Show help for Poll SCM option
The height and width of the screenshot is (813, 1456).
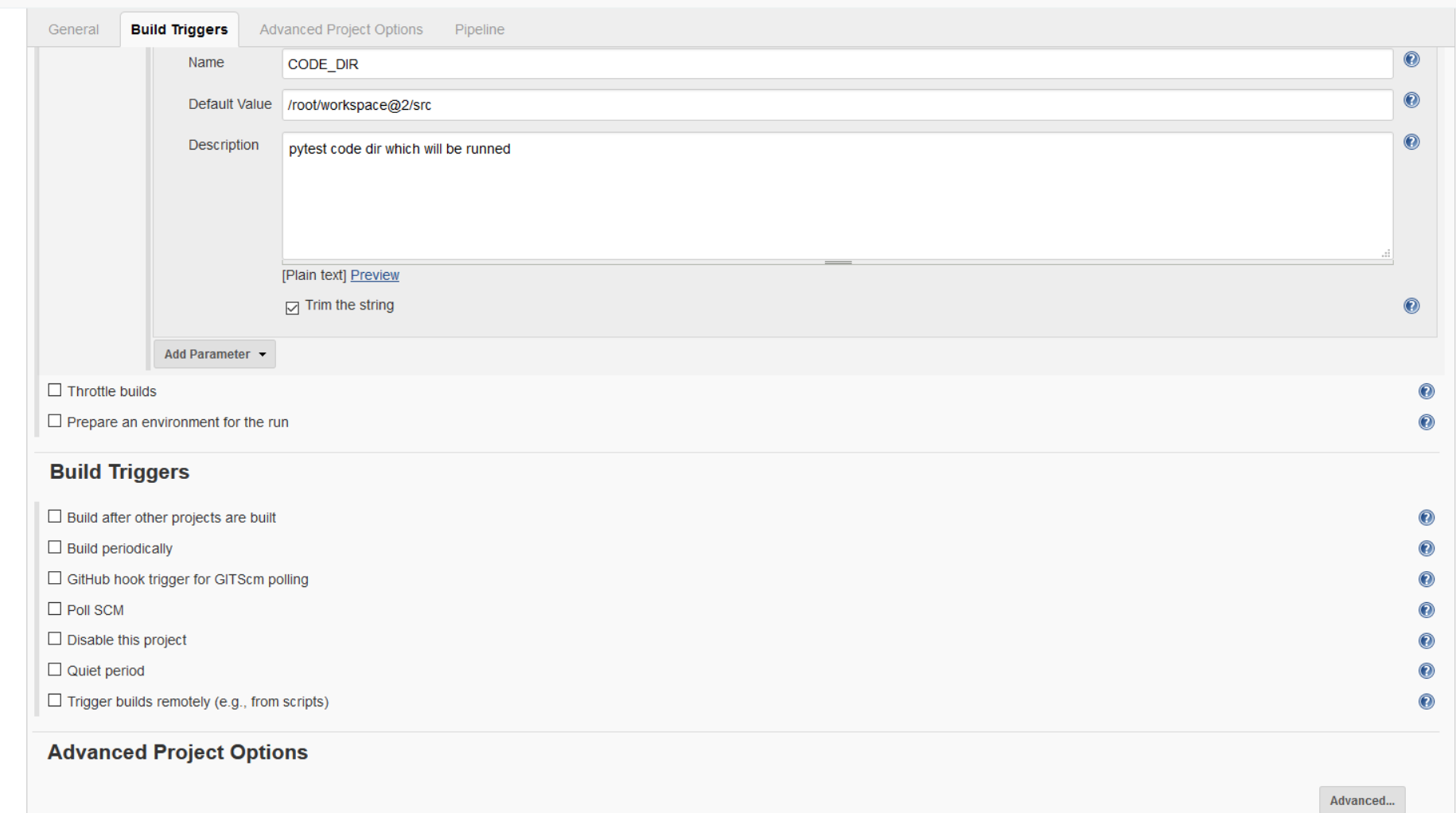pyautogui.click(x=1426, y=610)
